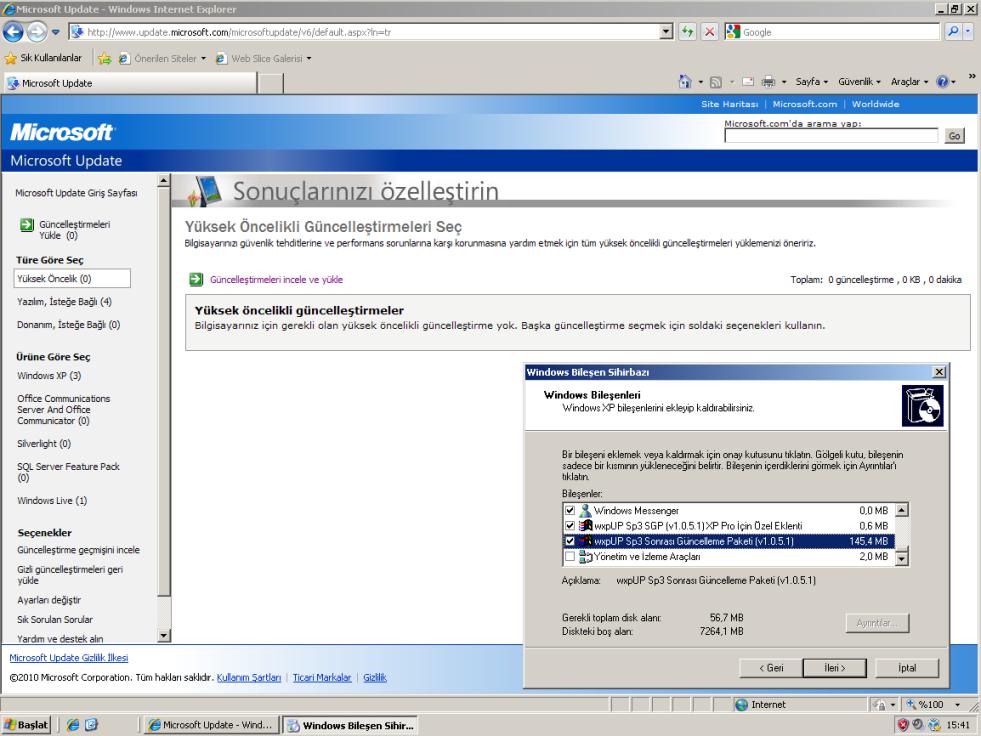Open the zoom level %100 dropdown
981x736 pixels.
tap(958, 705)
